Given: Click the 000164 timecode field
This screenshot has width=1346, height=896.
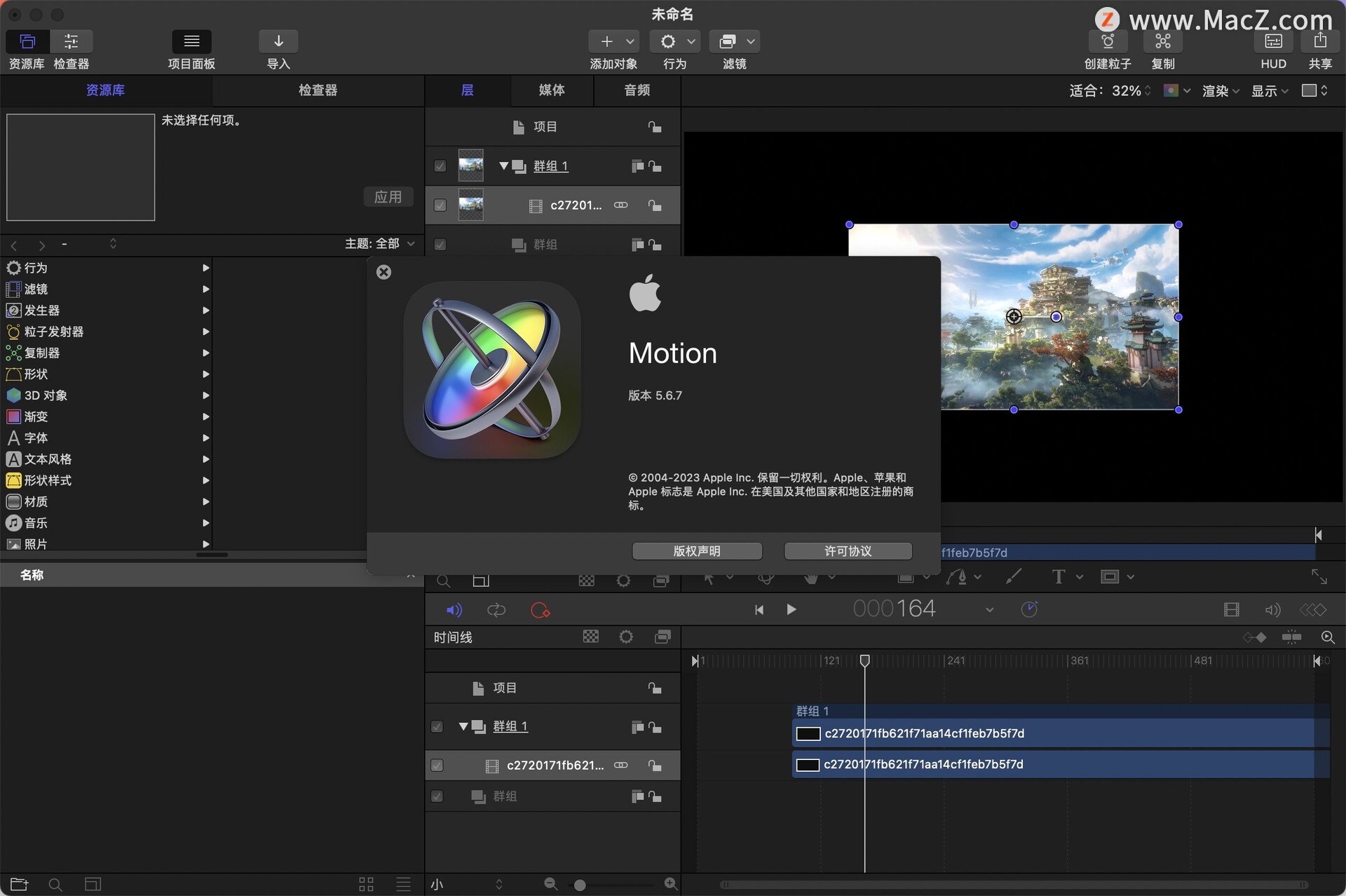Looking at the screenshot, I should pos(894,609).
